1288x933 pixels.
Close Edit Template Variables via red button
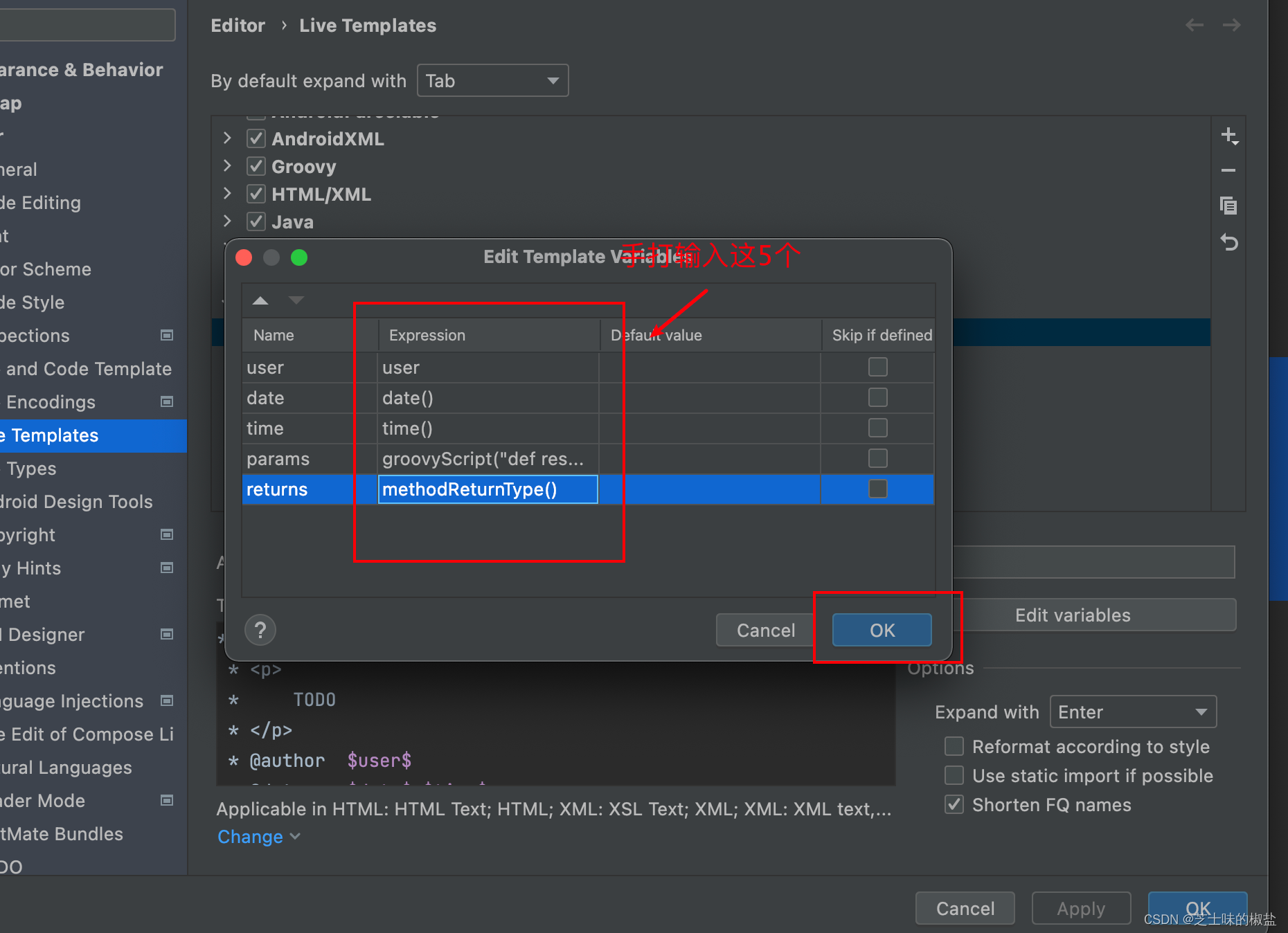click(244, 257)
